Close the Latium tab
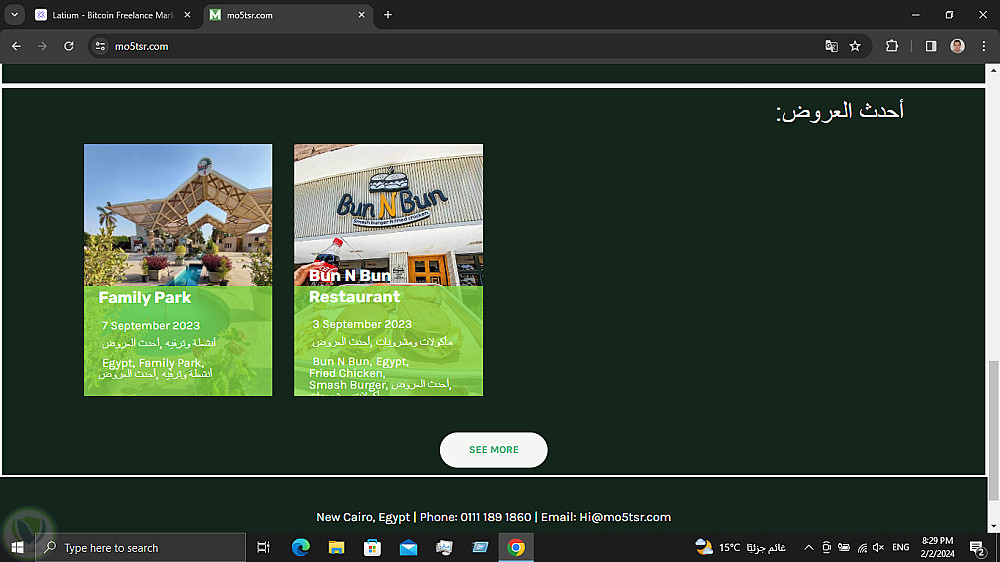 pyautogui.click(x=187, y=15)
